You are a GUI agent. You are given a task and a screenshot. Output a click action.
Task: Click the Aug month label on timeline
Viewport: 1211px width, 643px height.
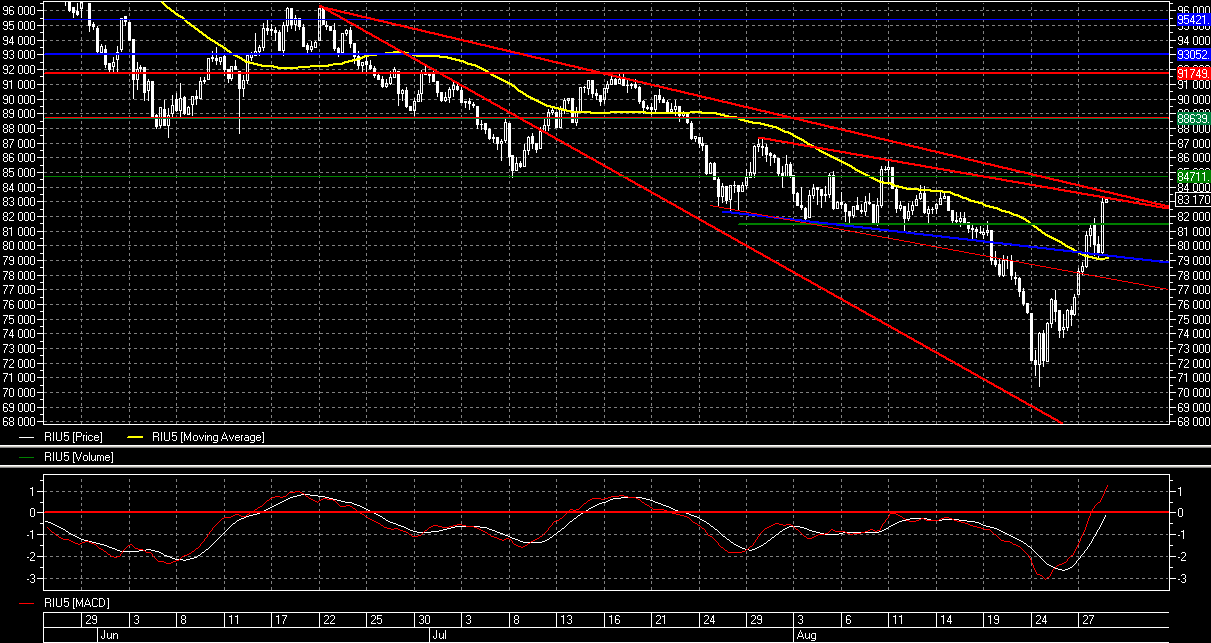[806, 635]
